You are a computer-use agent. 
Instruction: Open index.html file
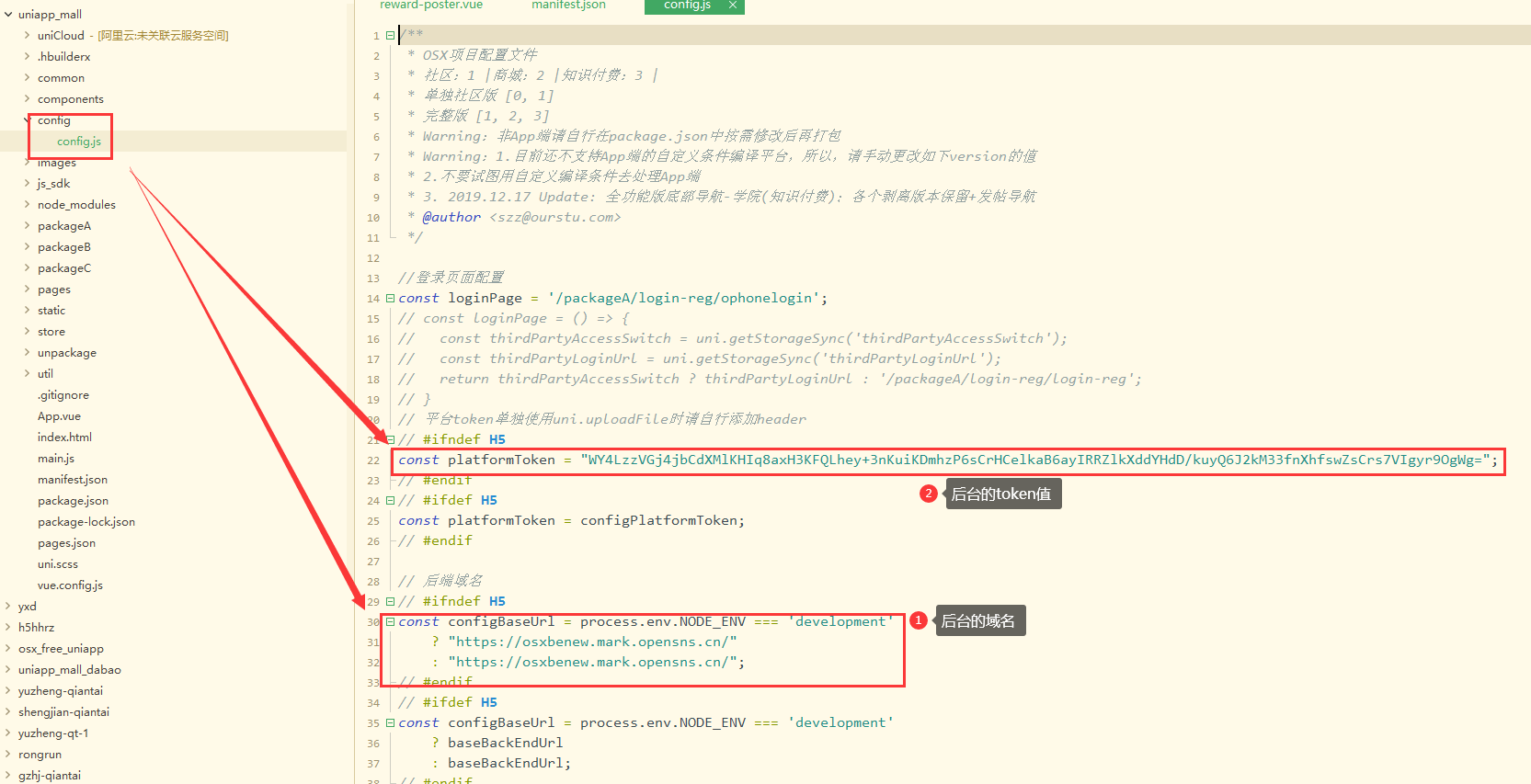pyautogui.click(x=64, y=437)
